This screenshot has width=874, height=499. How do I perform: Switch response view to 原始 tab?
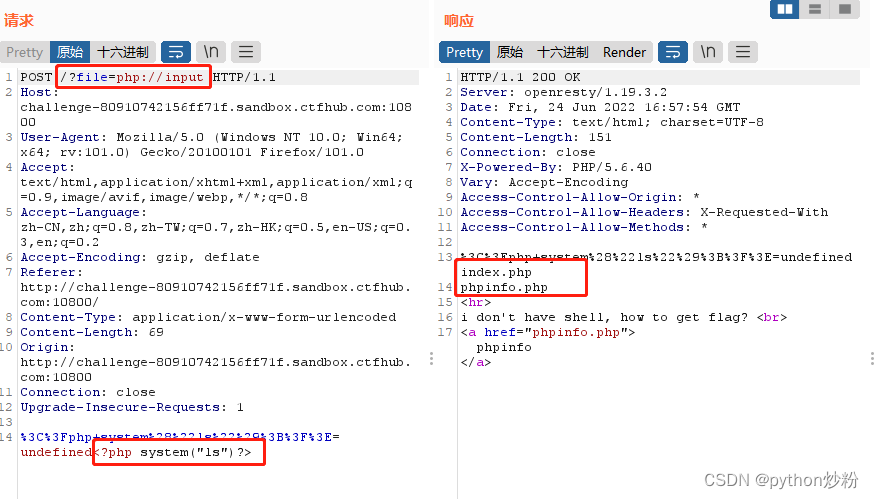click(x=509, y=52)
